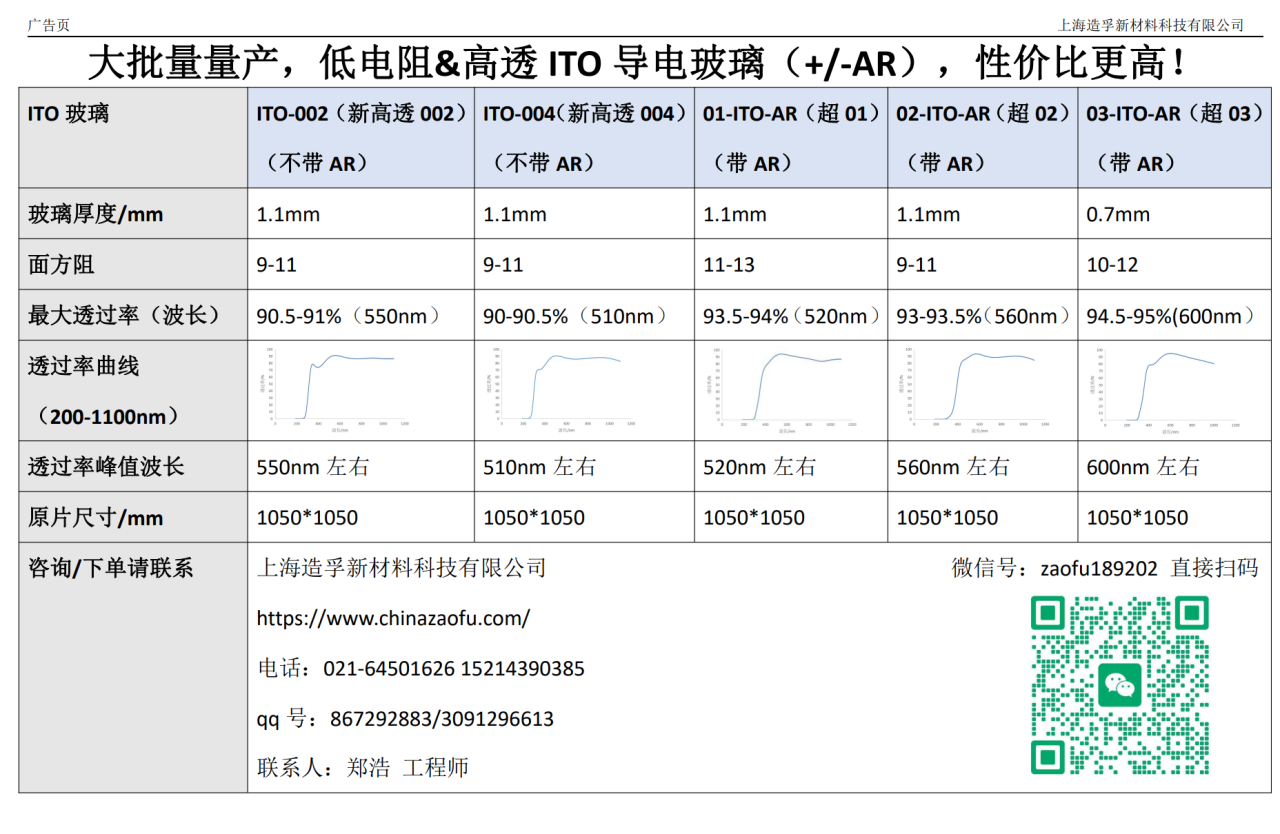Screen dimensions: 1280x834
Task: Click the WeChat logo inside the QR code
Action: (x=1119, y=685)
